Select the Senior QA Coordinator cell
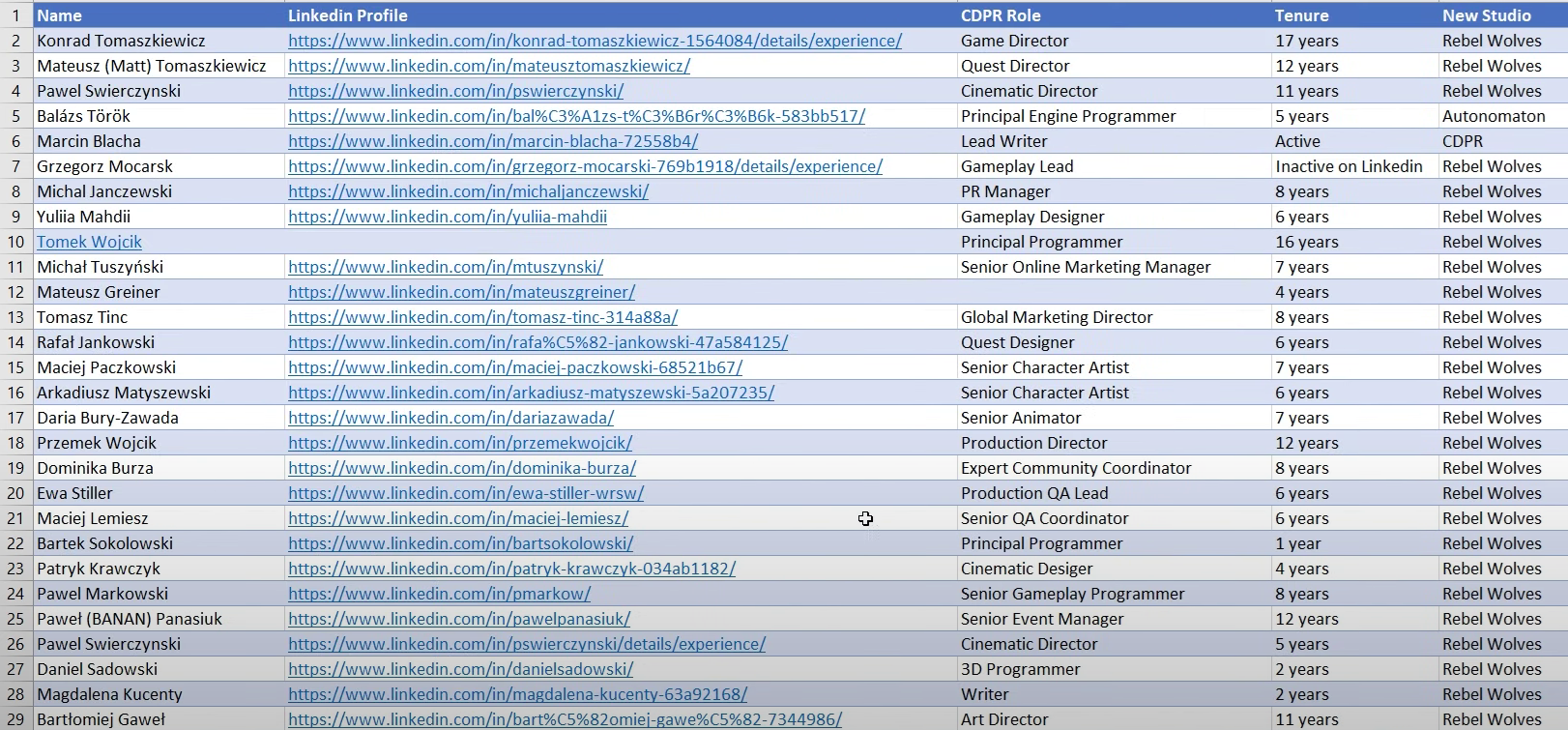This screenshot has height=730, width=1568. [x=1114, y=518]
